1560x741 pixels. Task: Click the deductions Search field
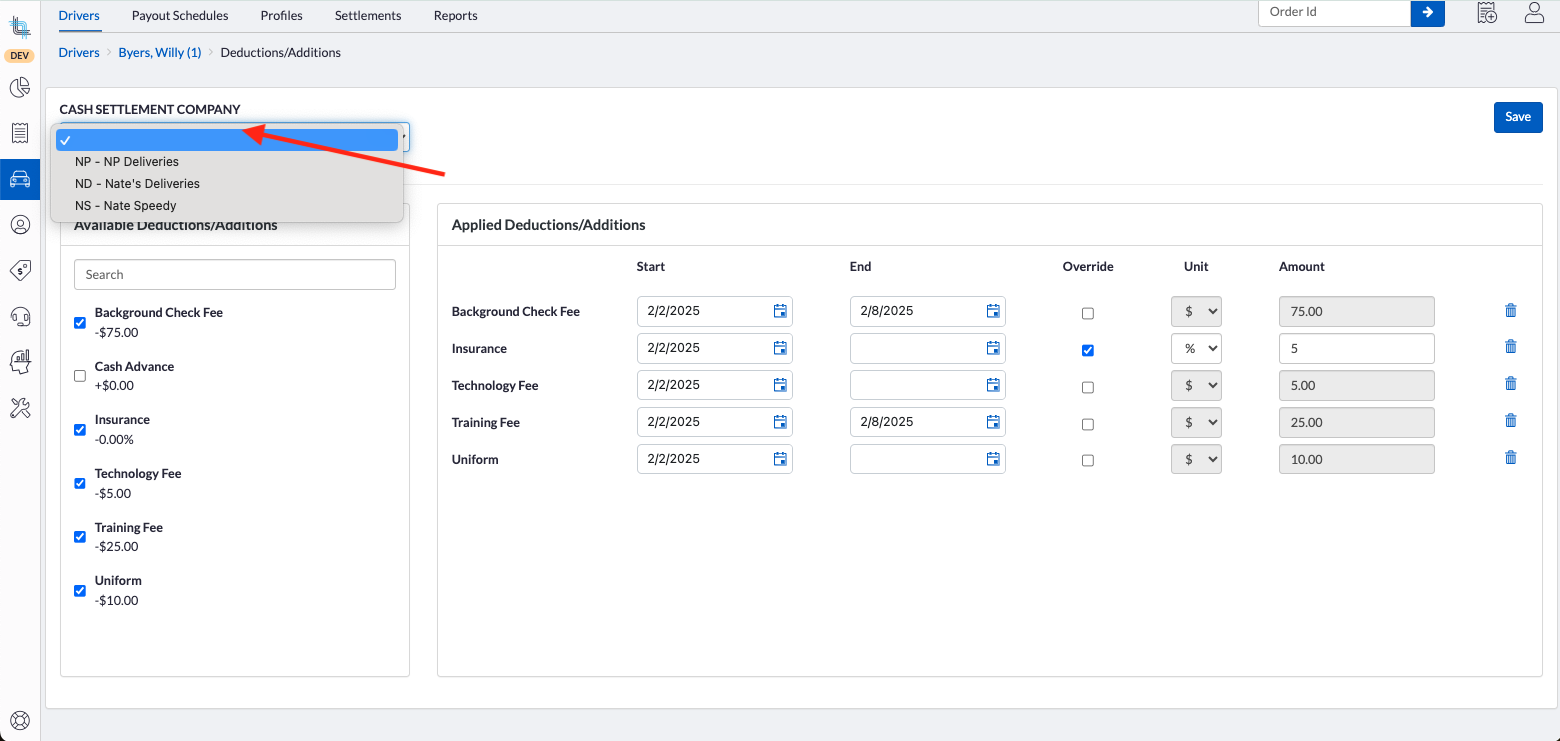(x=235, y=275)
